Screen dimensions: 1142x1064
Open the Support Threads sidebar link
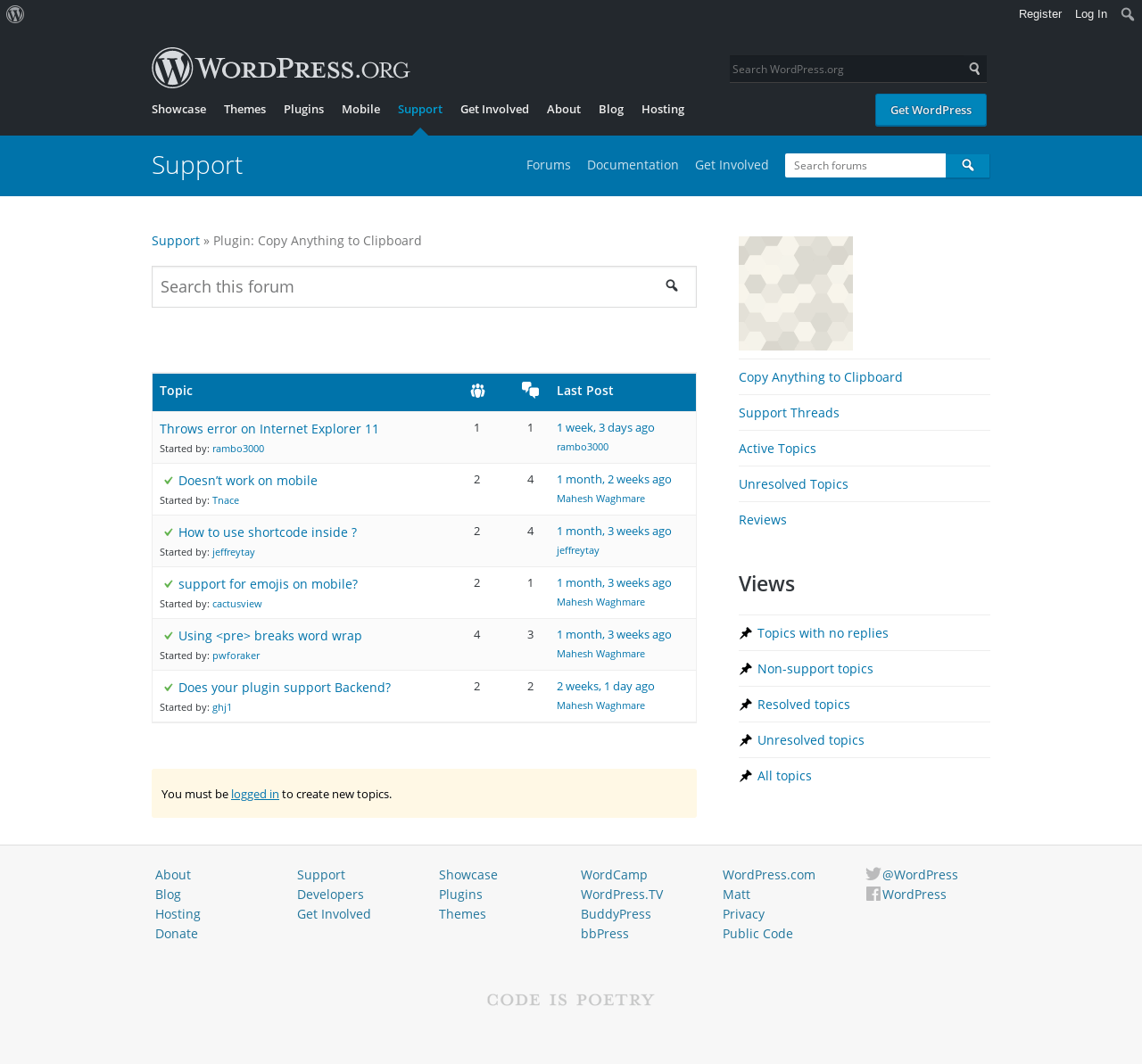tap(789, 413)
